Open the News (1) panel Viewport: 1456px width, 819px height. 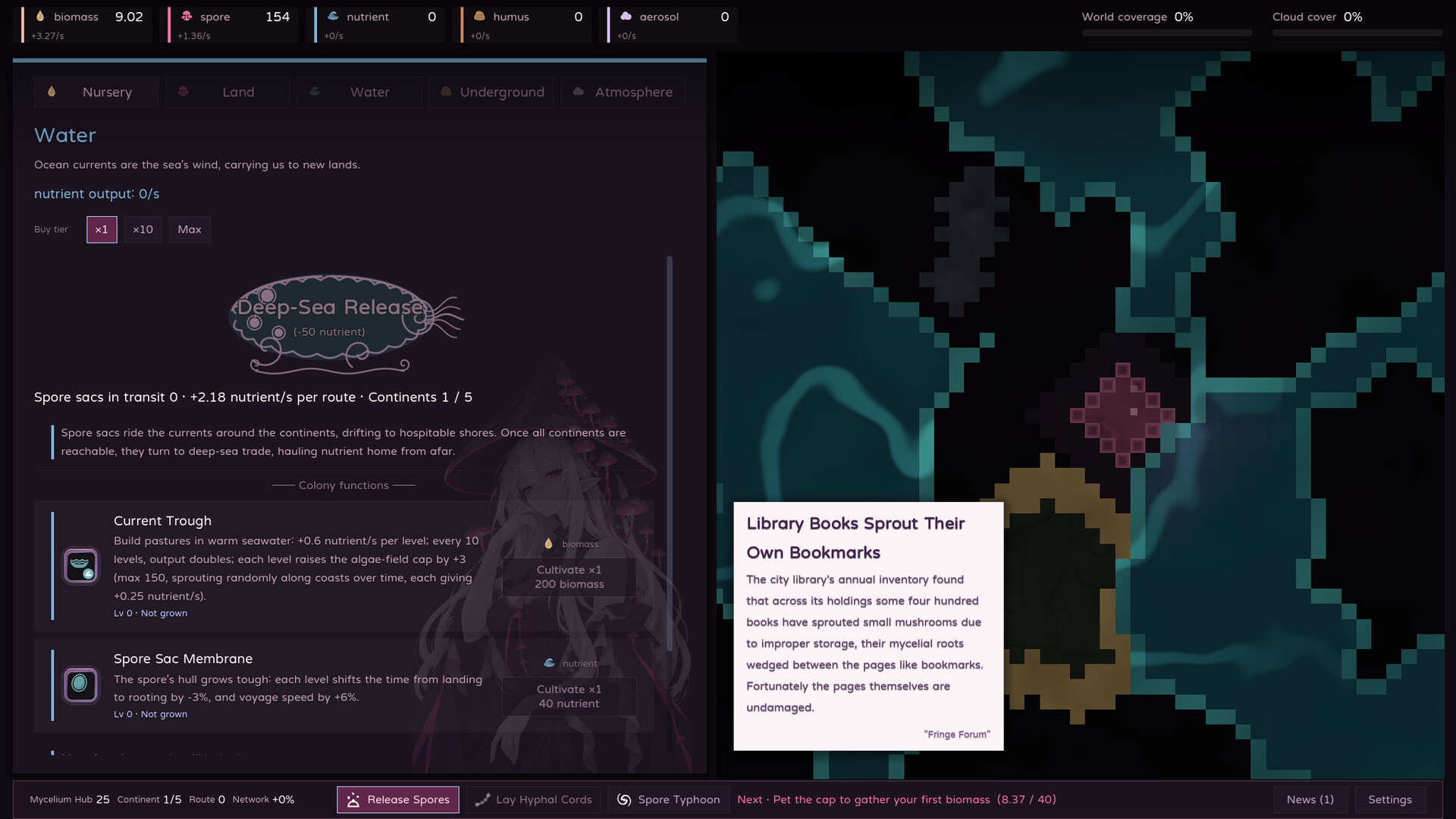[1310, 799]
